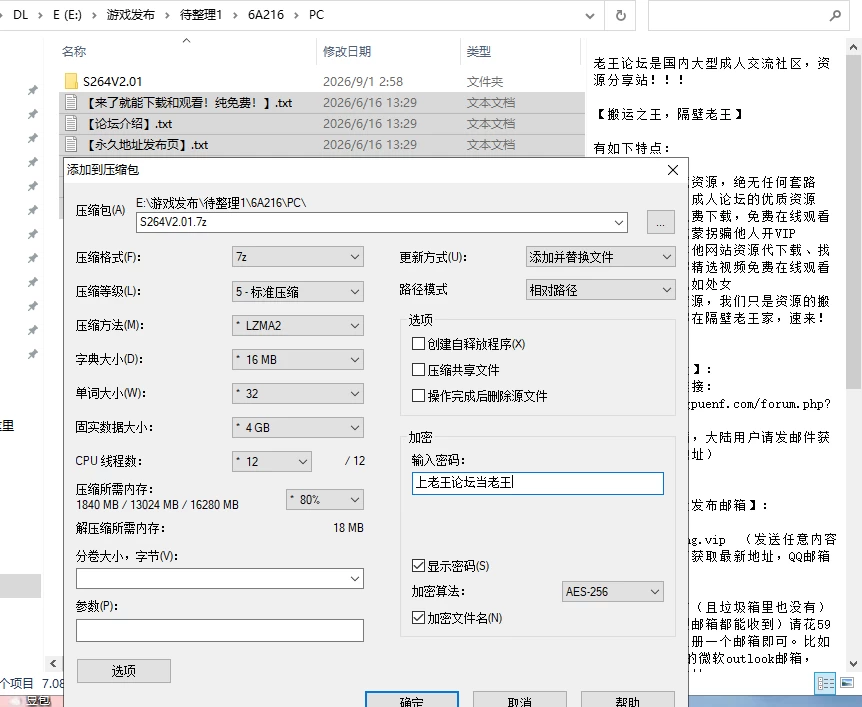This screenshot has height=707, width=862.
Task: Click the S264V2.01 folder icon
Action: (71, 81)
